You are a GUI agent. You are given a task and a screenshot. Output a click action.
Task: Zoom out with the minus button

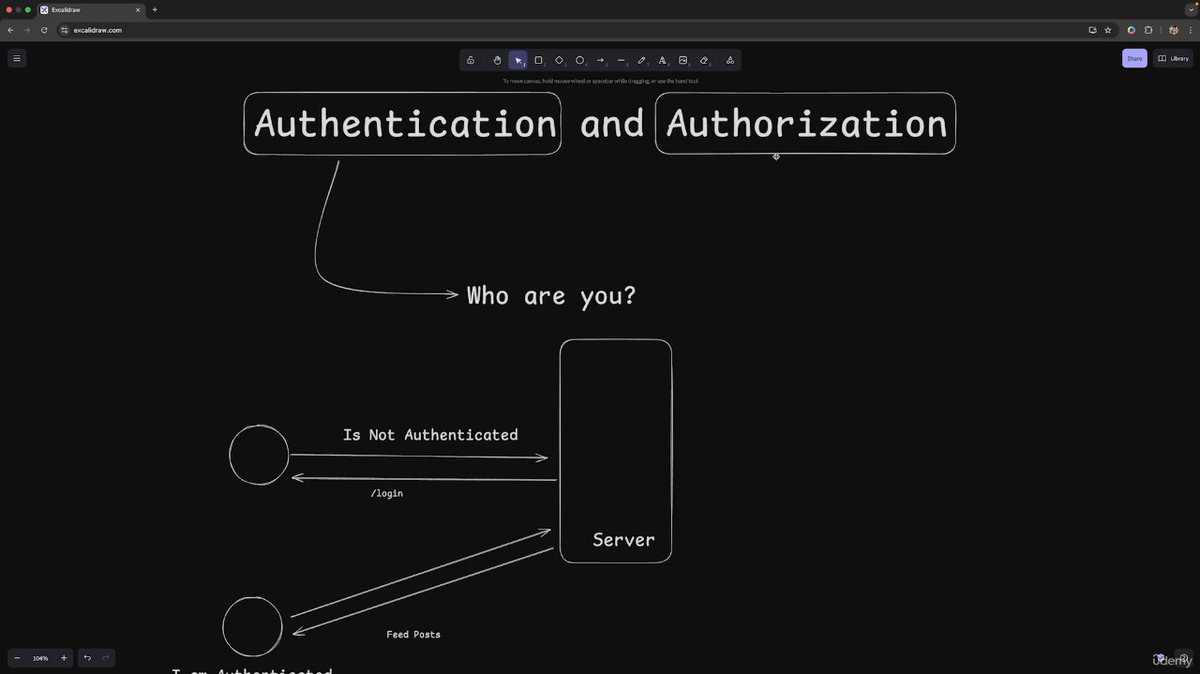pos(17,658)
